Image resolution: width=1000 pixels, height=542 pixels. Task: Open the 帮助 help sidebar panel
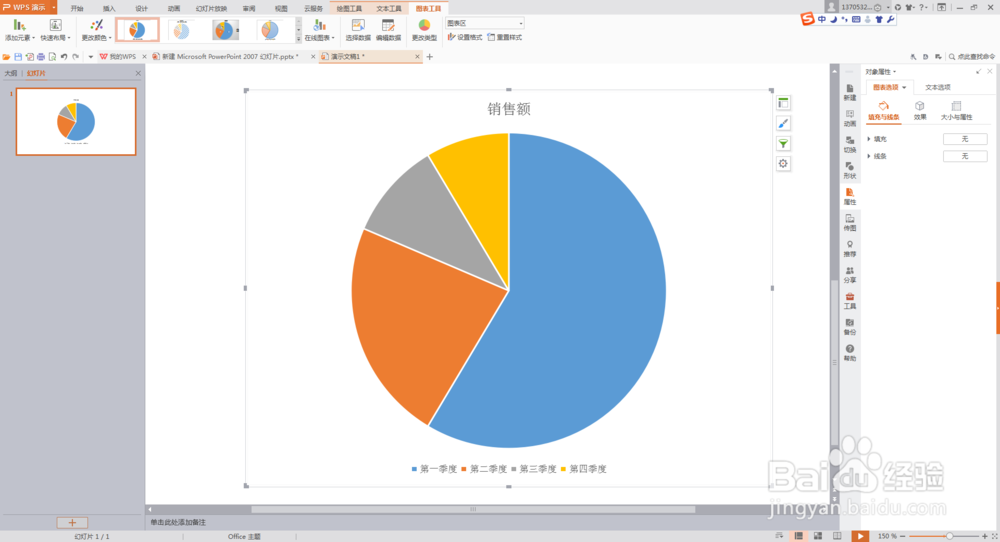(849, 353)
